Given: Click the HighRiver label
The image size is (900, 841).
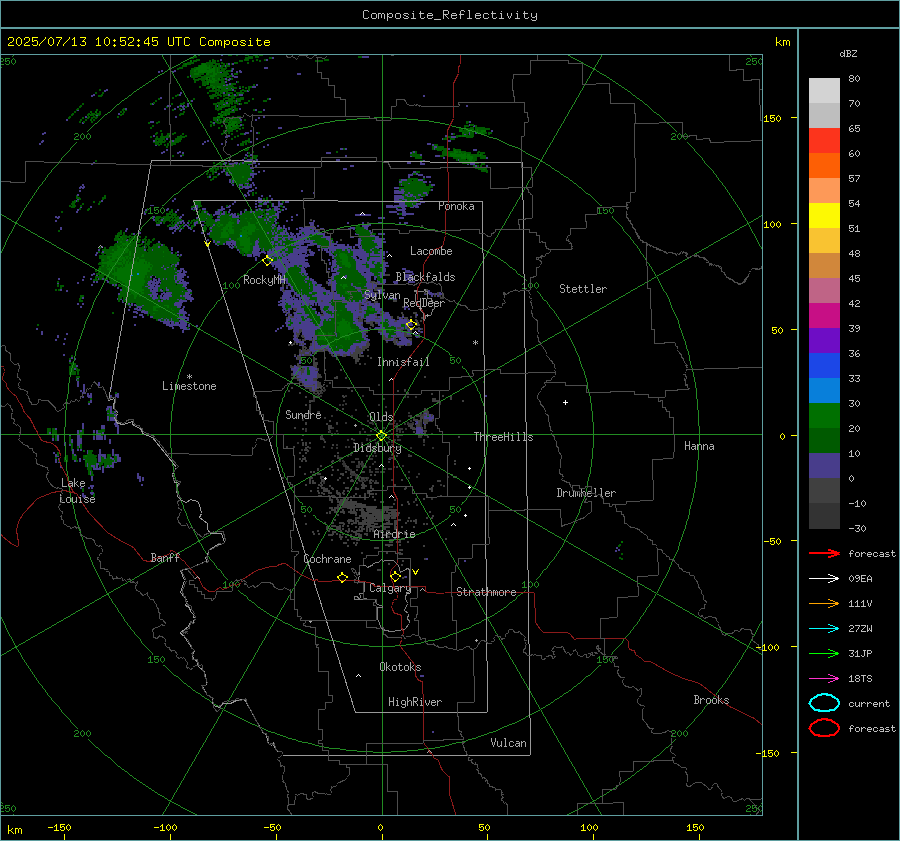Looking at the screenshot, I should (415, 702).
